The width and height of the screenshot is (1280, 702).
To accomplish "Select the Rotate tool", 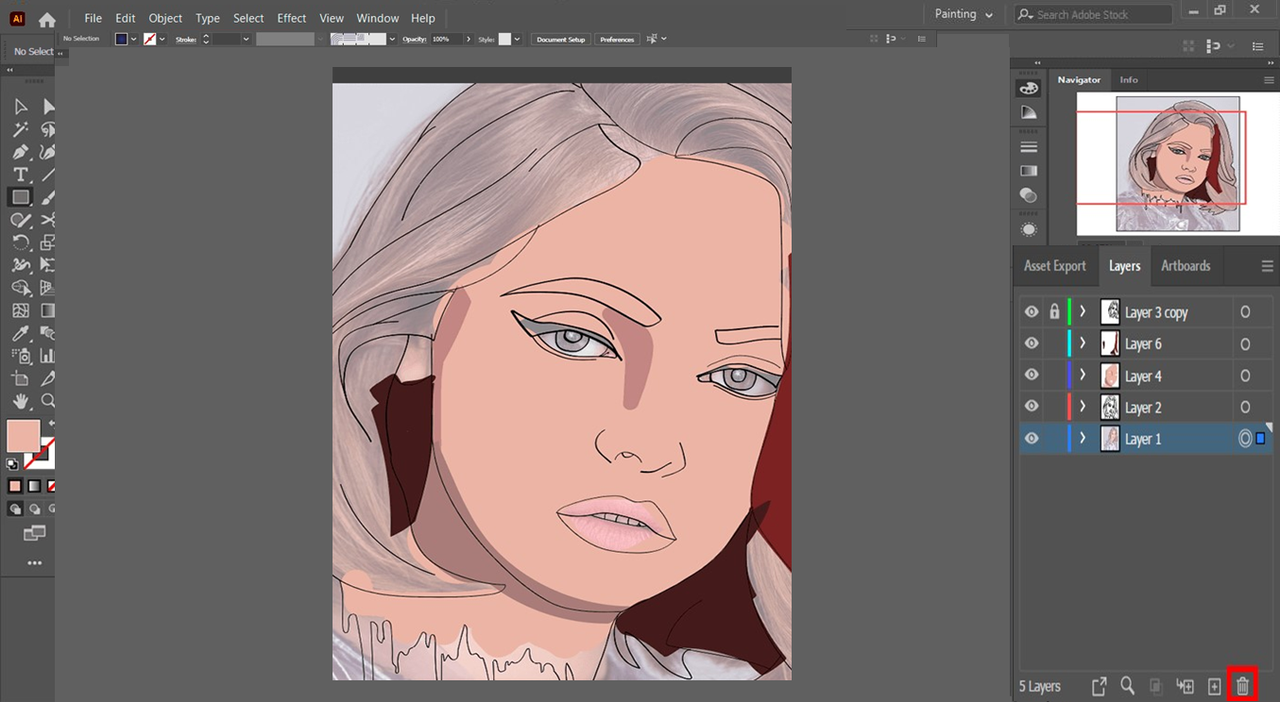I will point(20,242).
